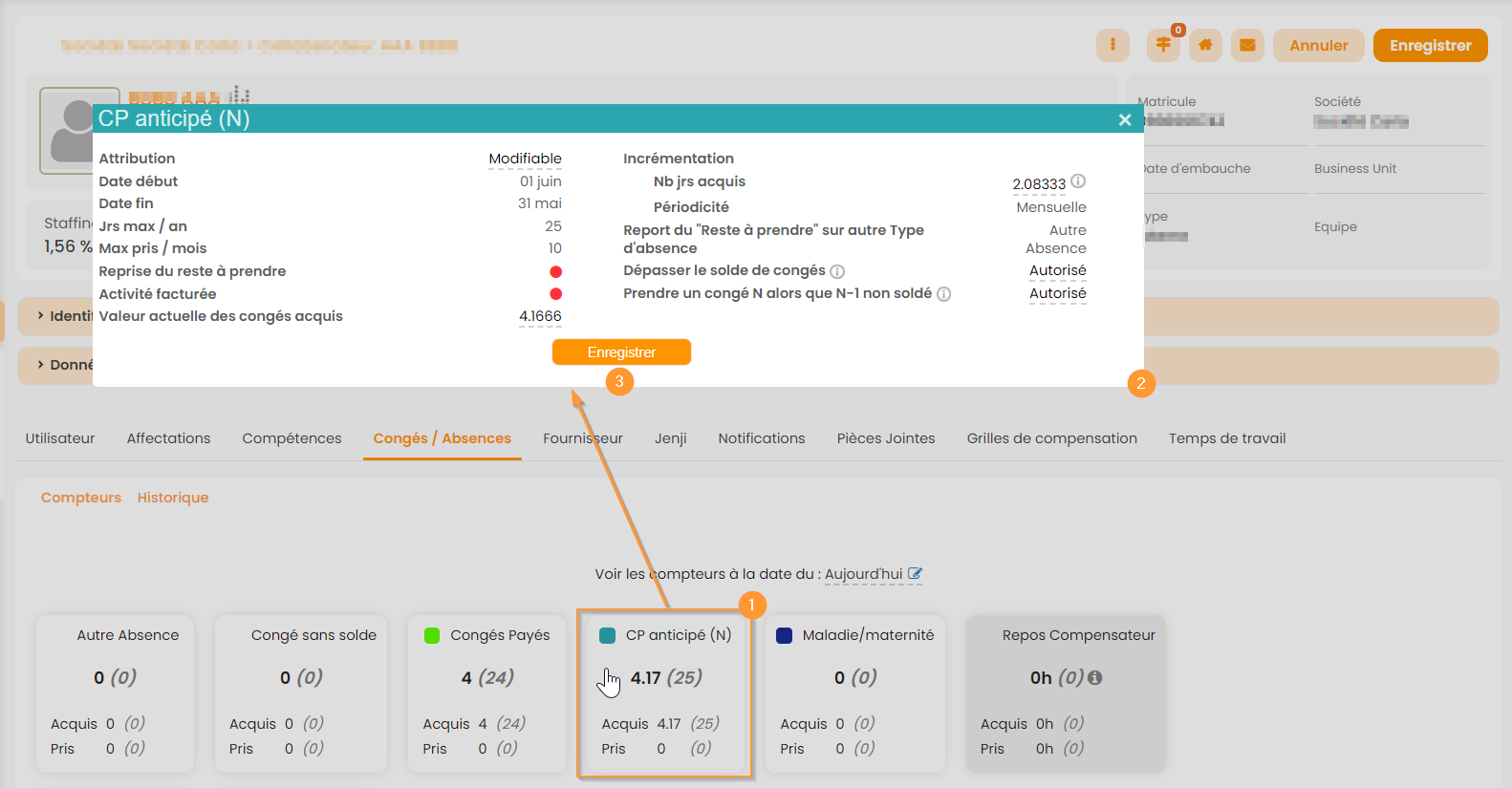Toggle Autorisé value for Dépasser le solde
The width and height of the screenshot is (1512, 788).
click(x=1057, y=271)
